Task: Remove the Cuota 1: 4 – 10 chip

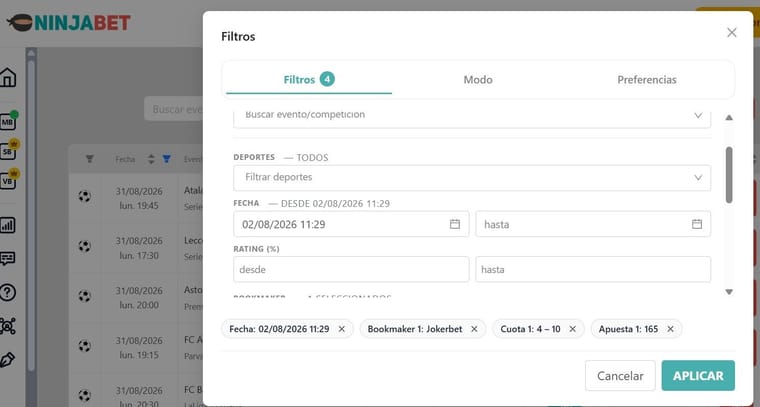Action: point(572,329)
